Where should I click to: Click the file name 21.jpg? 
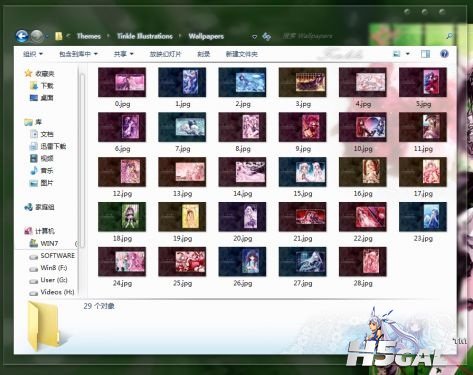[x=303, y=238]
